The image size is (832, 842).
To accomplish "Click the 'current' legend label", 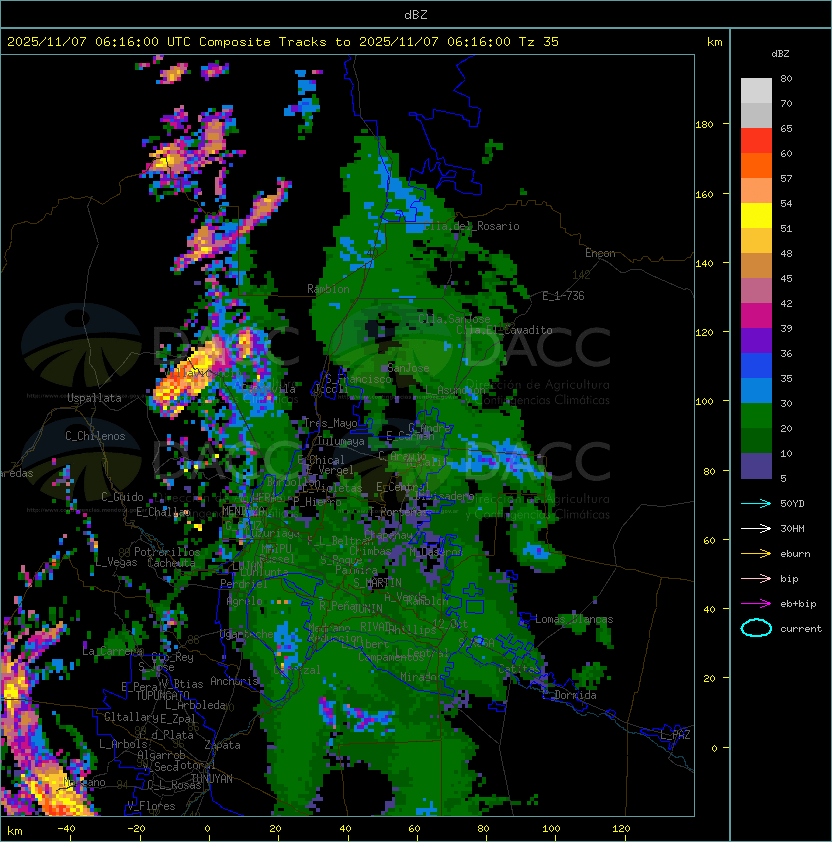I will pyautogui.click(x=801, y=628).
